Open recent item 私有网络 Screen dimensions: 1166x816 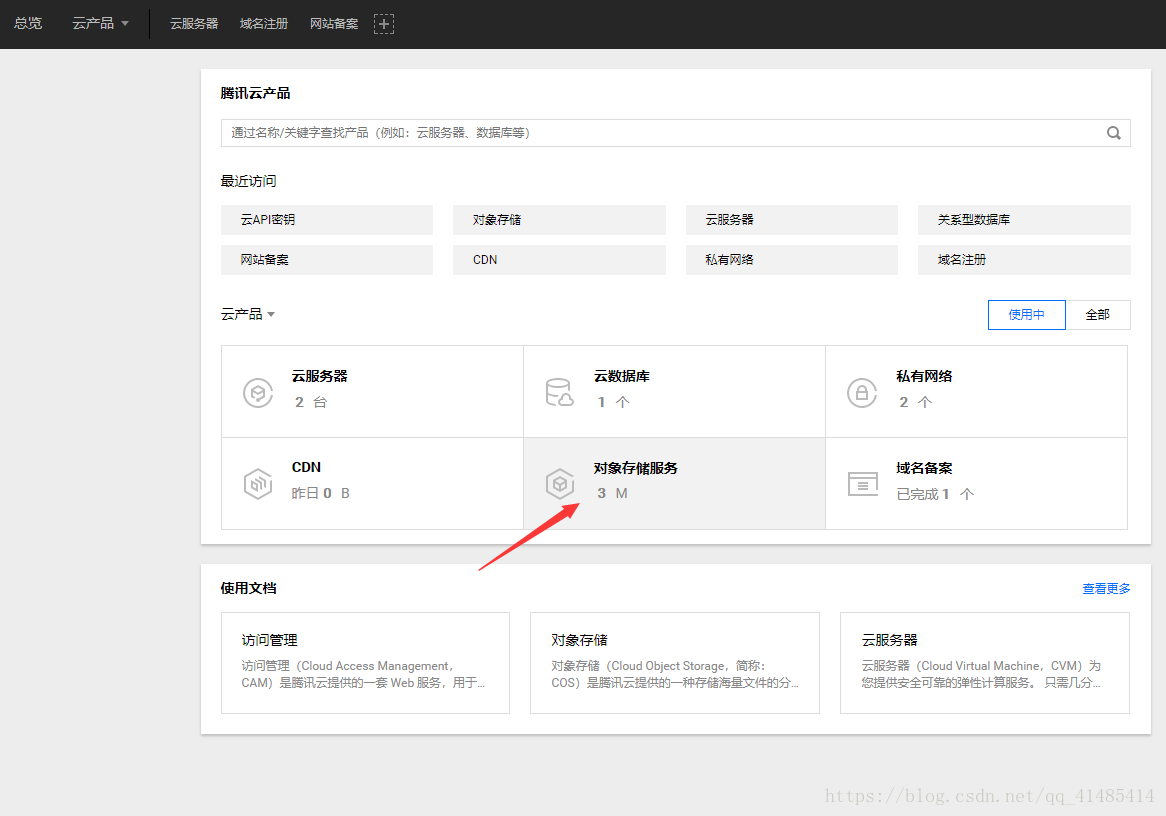pyautogui.click(x=792, y=260)
